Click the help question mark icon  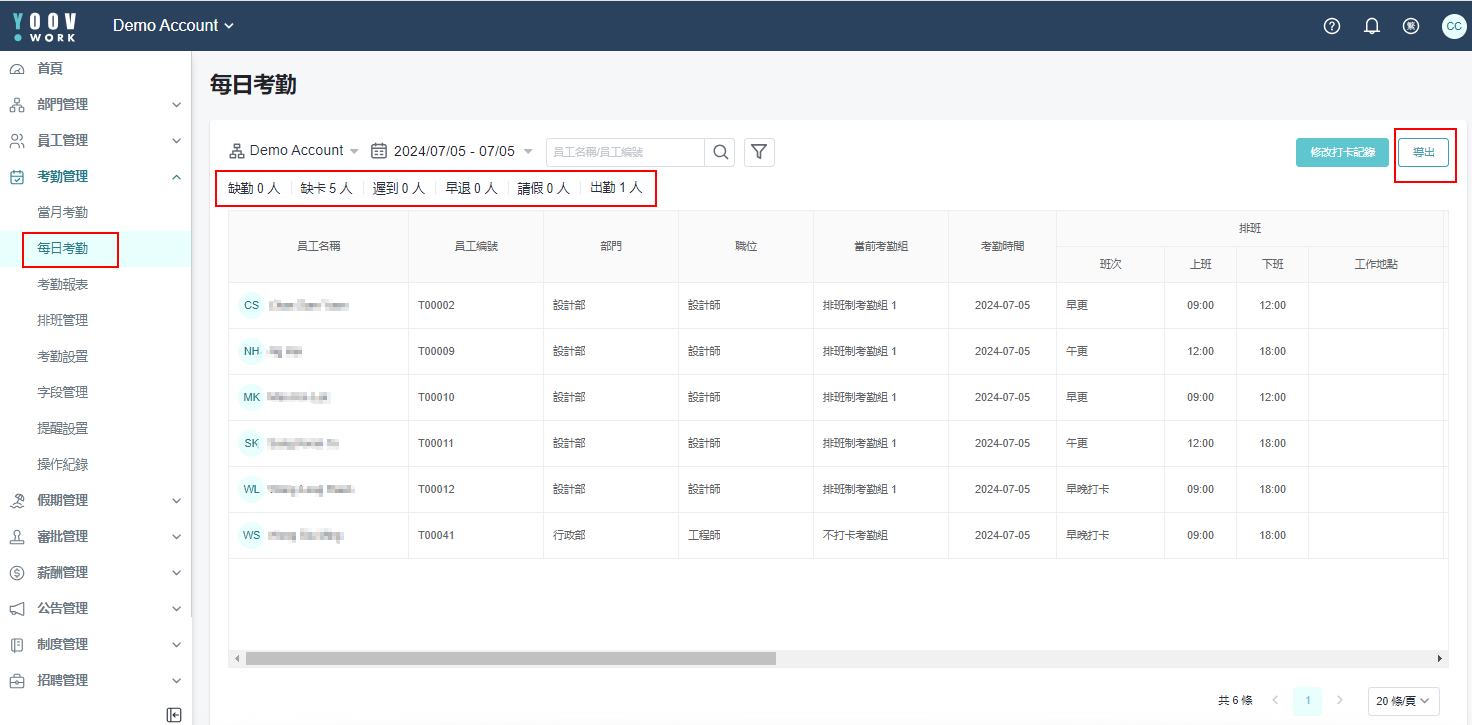1331,26
